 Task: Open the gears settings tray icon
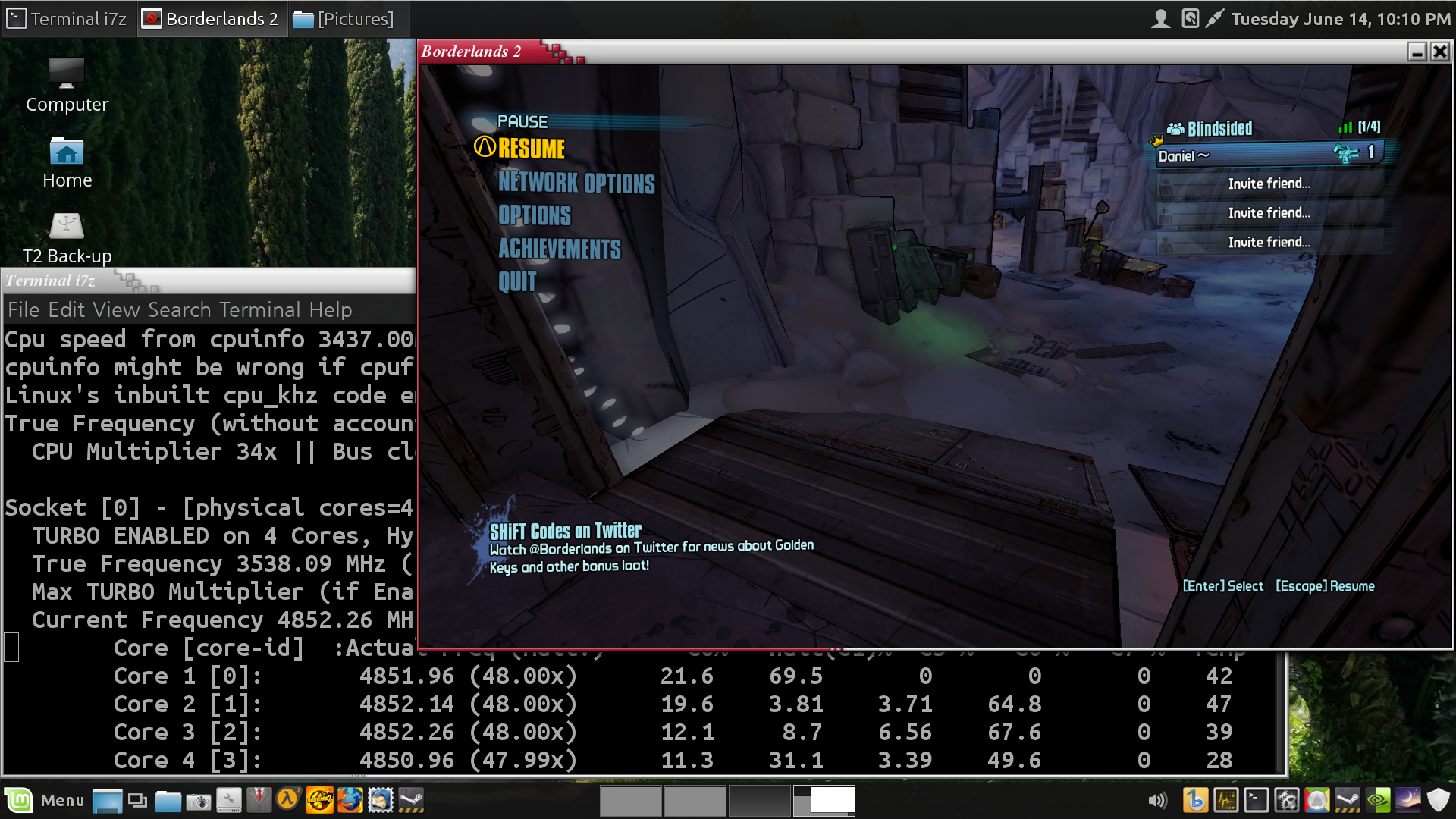click(1287, 801)
